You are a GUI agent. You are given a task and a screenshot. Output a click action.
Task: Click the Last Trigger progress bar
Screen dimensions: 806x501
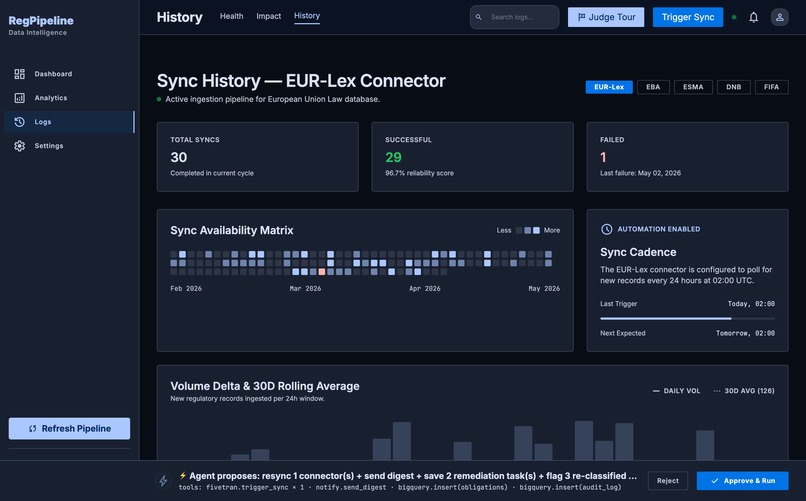[687, 319]
